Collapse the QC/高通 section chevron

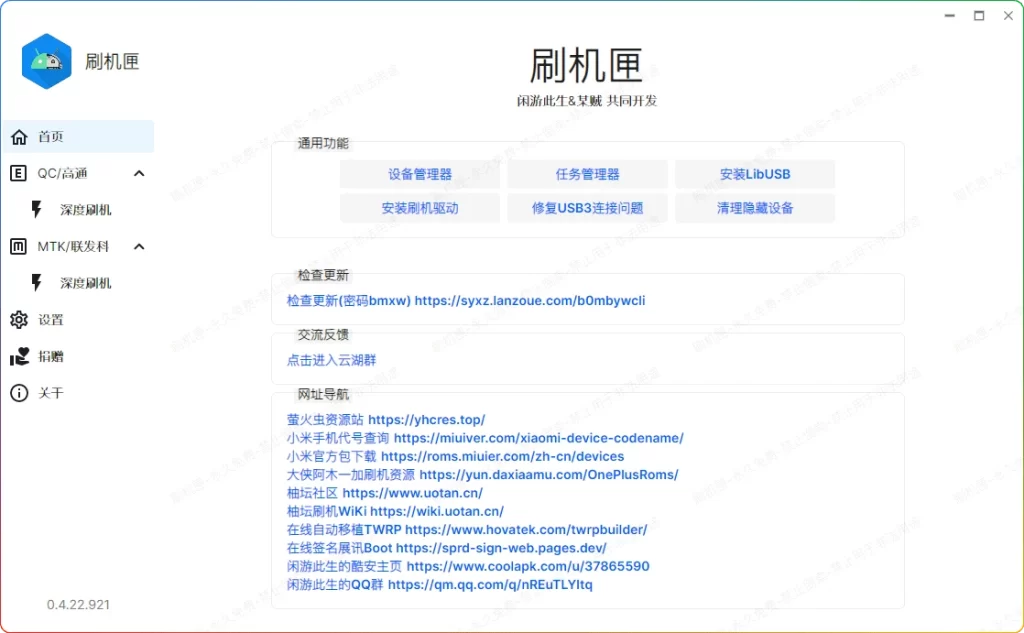click(x=139, y=173)
